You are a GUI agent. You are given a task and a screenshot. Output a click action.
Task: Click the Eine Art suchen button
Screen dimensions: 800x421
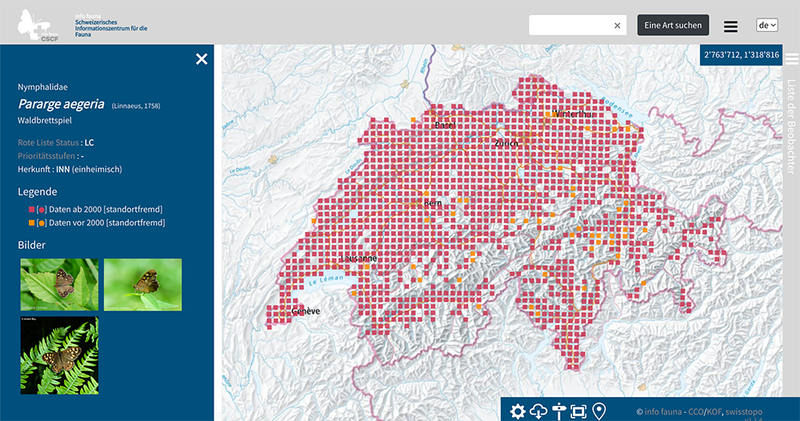point(673,25)
